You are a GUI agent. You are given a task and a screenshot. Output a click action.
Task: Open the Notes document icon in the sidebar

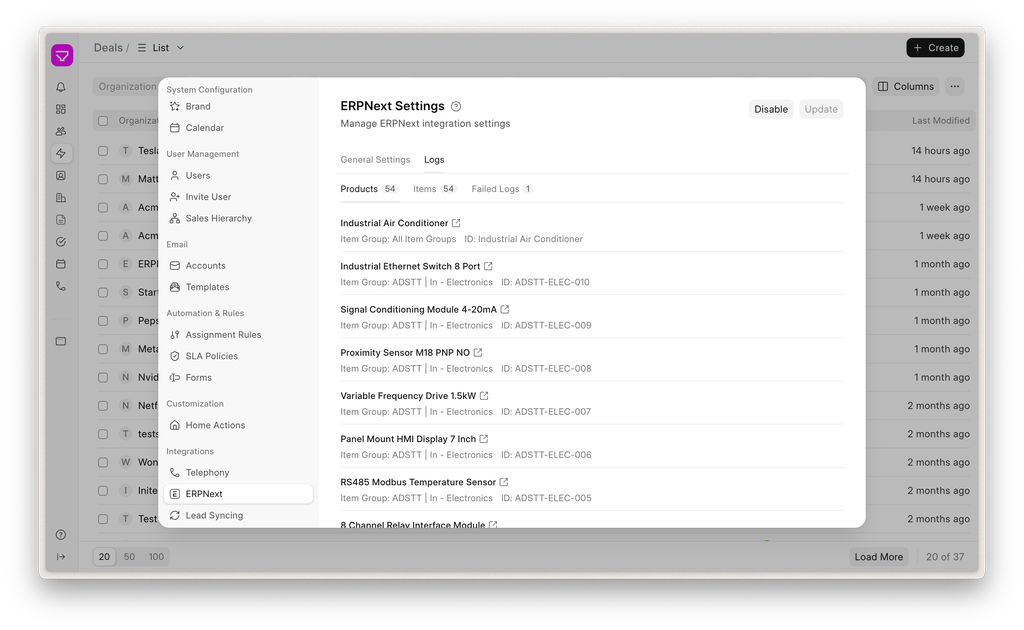61,220
